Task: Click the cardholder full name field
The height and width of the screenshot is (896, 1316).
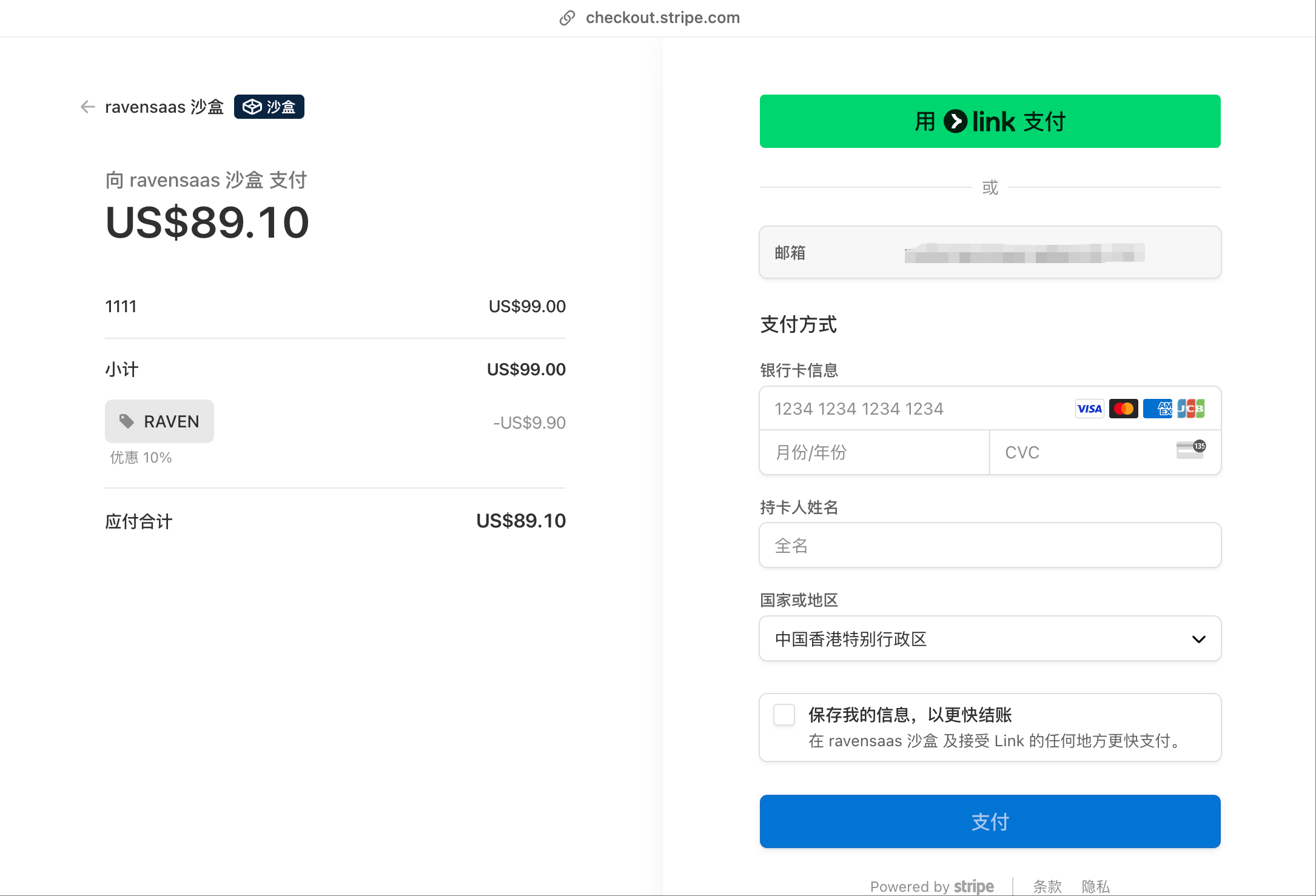Action: (x=990, y=545)
